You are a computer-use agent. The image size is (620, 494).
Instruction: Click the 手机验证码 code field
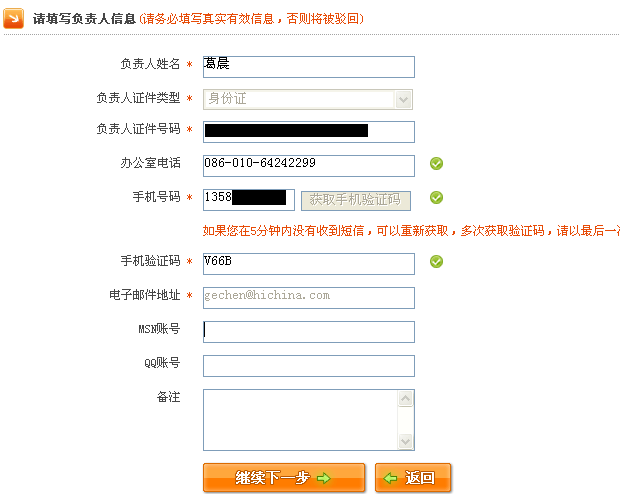308,264
